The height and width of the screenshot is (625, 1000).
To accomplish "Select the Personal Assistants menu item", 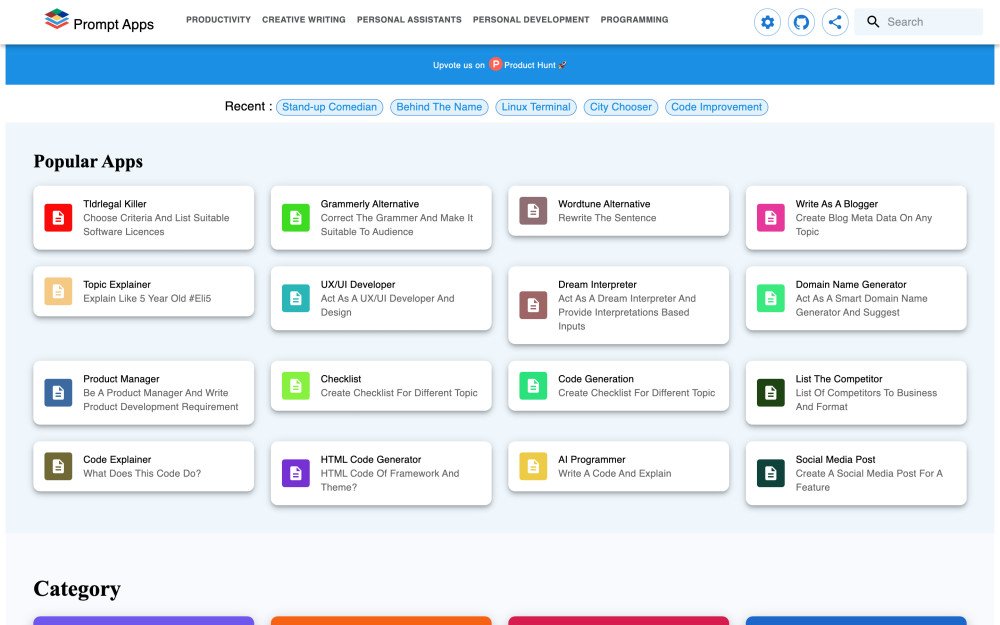I will point(409,20).
